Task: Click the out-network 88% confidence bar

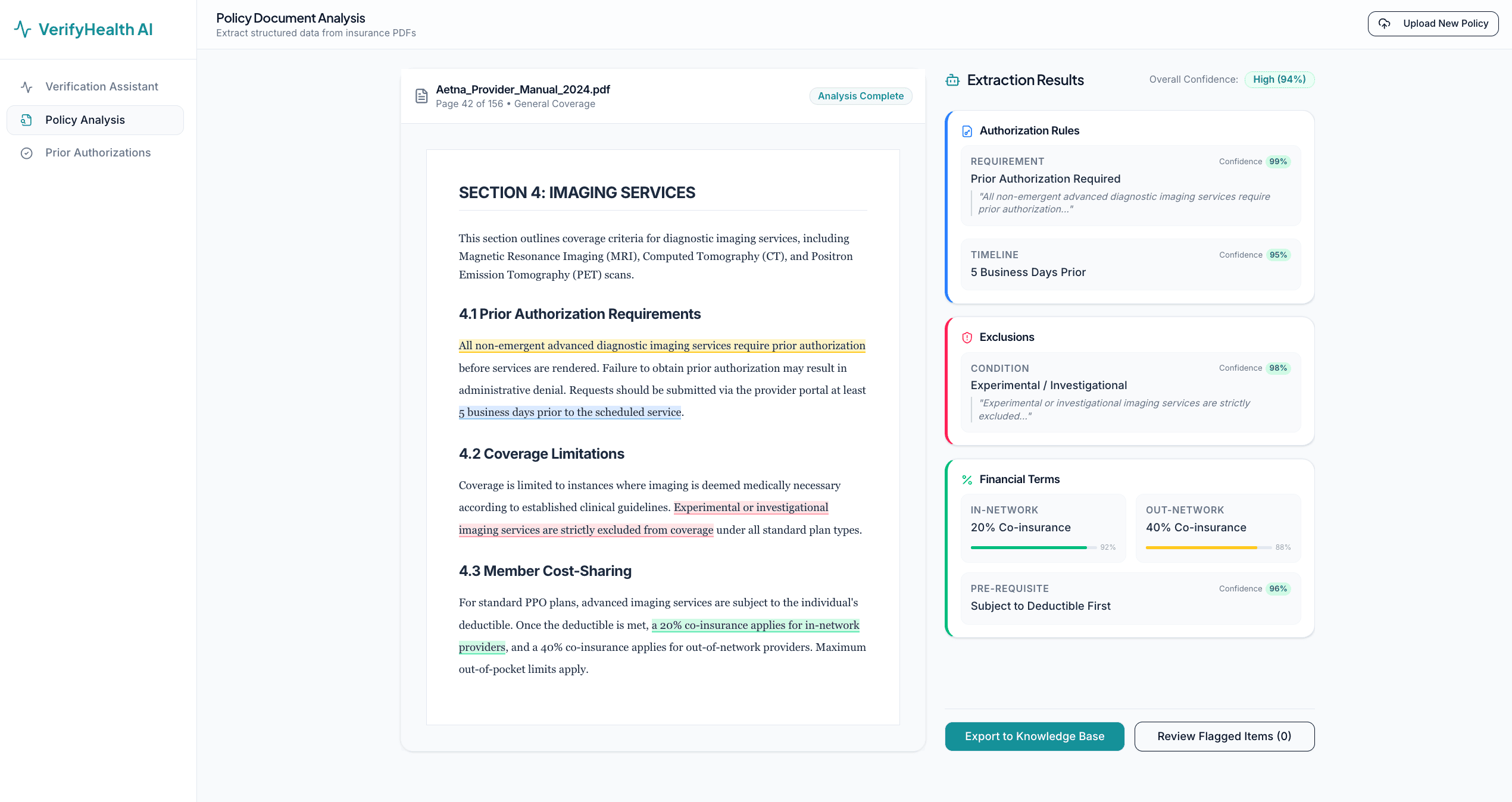Action: [1208, 547]
